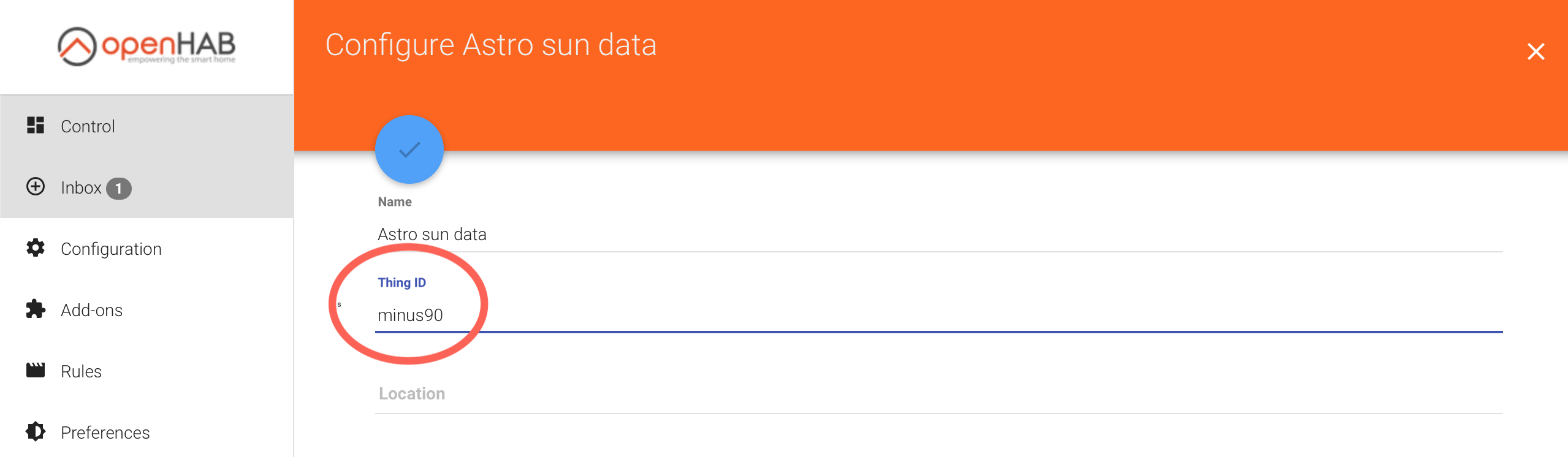Click the Configure Astro sun data title
The width and height of the screenshot is (1568, 457).
[x=490, y=45]
